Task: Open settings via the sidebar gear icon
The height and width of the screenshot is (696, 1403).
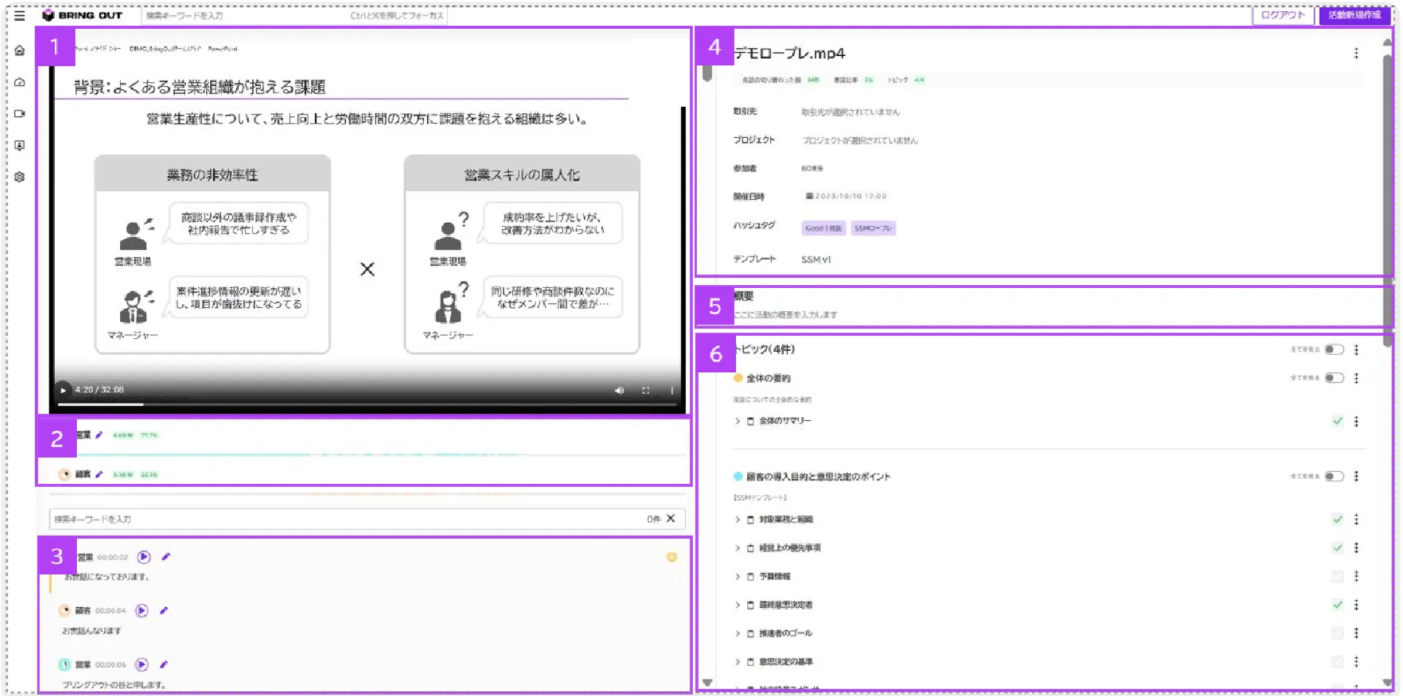Action: coord(20,177)
